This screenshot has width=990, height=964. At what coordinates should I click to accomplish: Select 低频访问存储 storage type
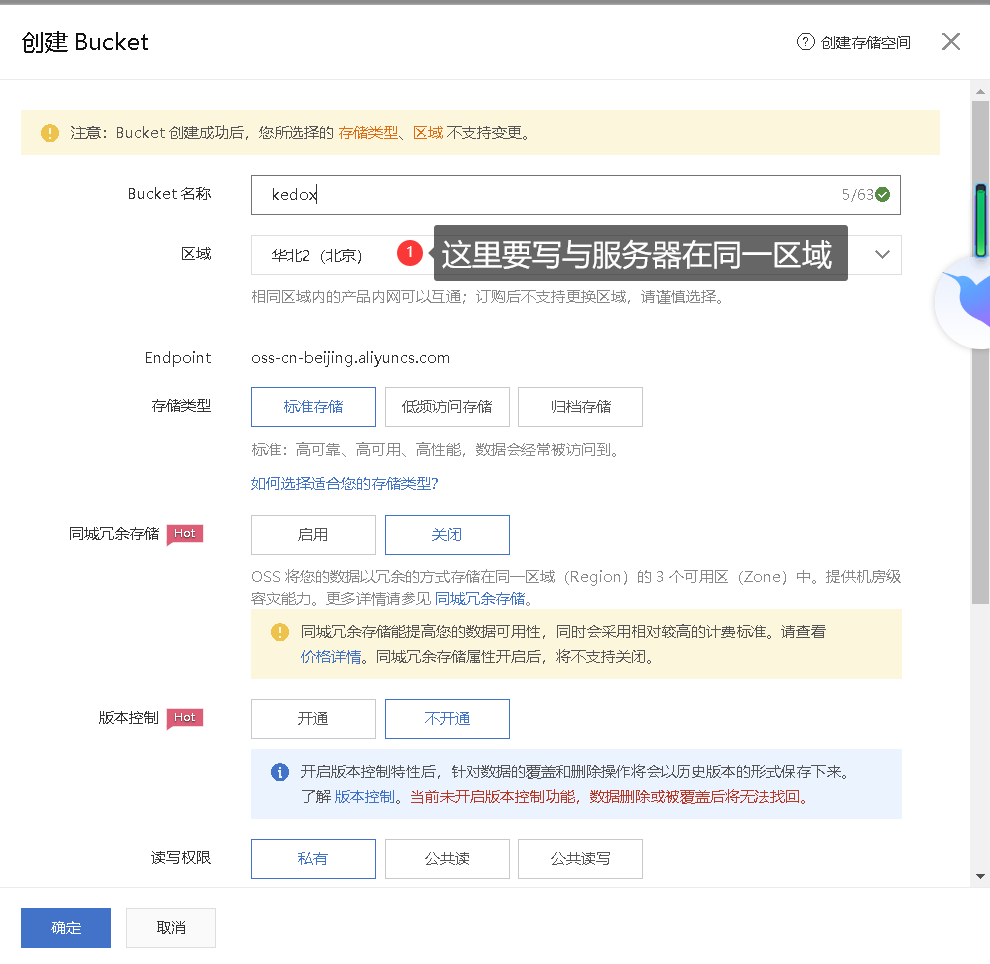(447, 407)
